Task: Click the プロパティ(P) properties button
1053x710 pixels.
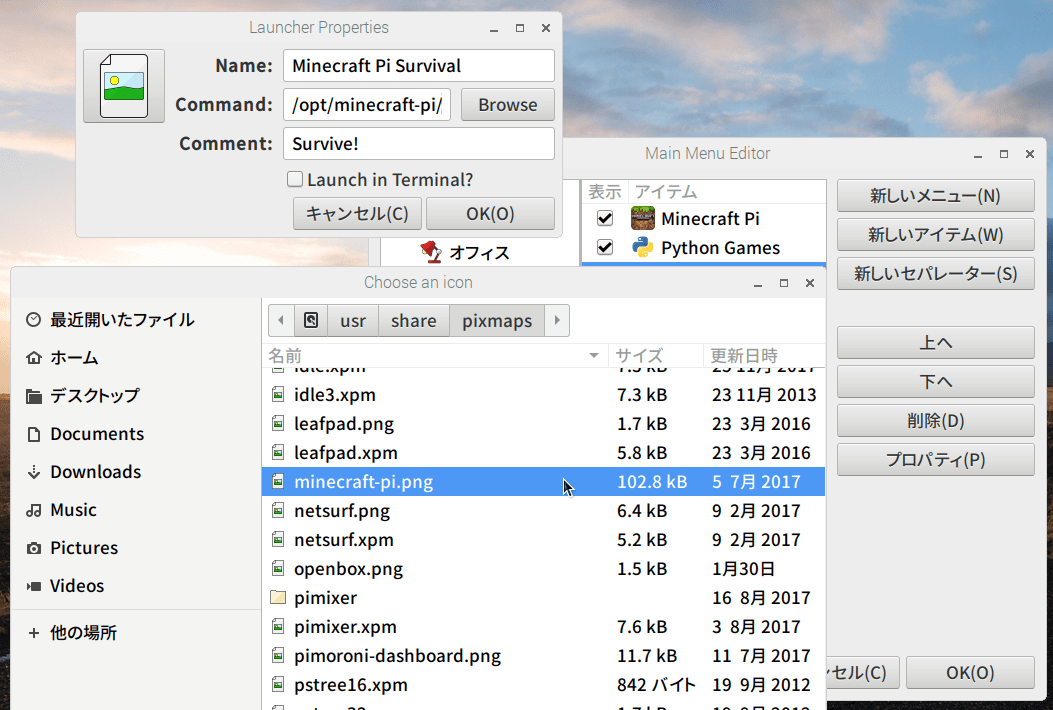Action: coord(935,459)
